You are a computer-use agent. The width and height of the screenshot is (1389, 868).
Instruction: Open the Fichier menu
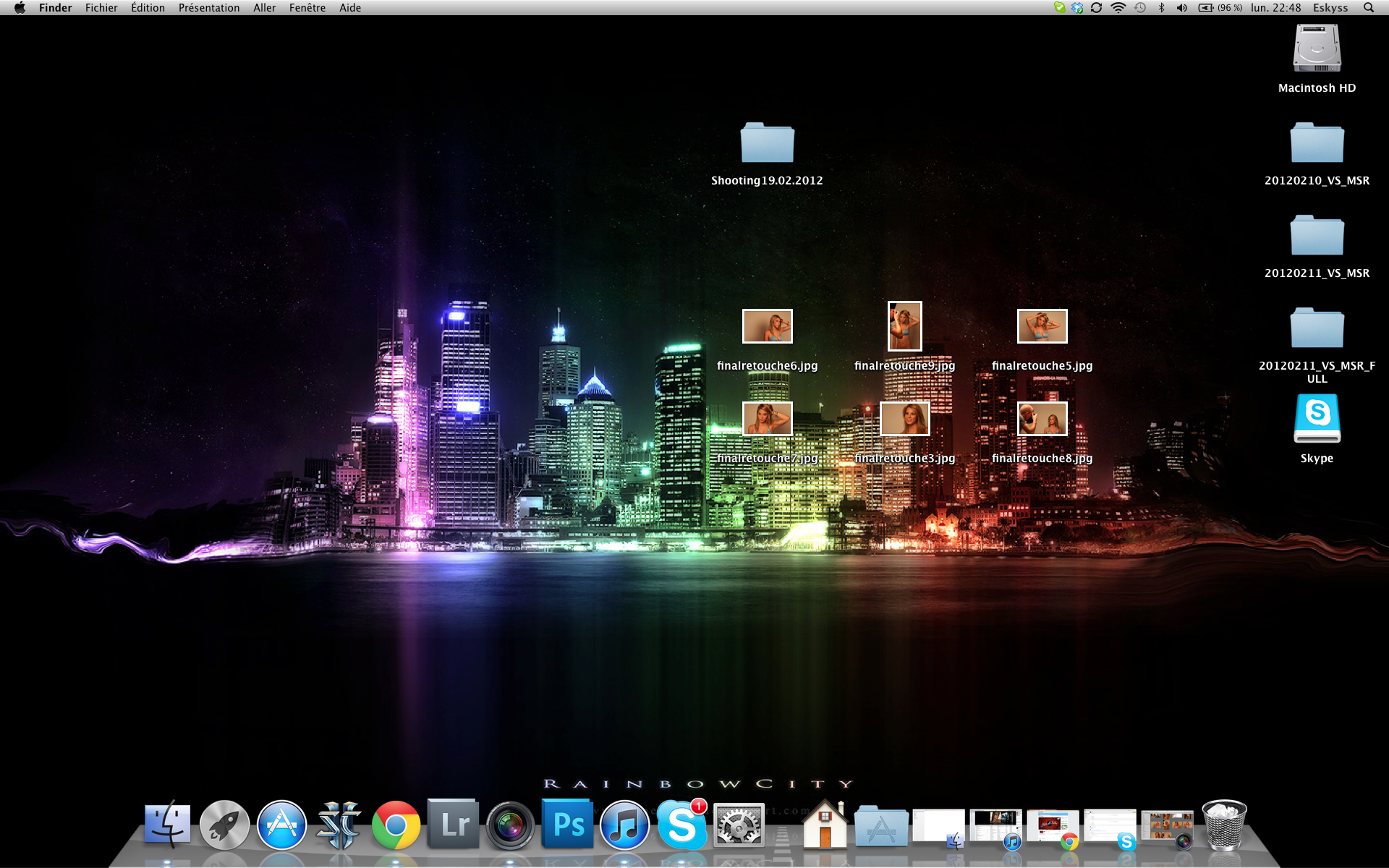101,8
